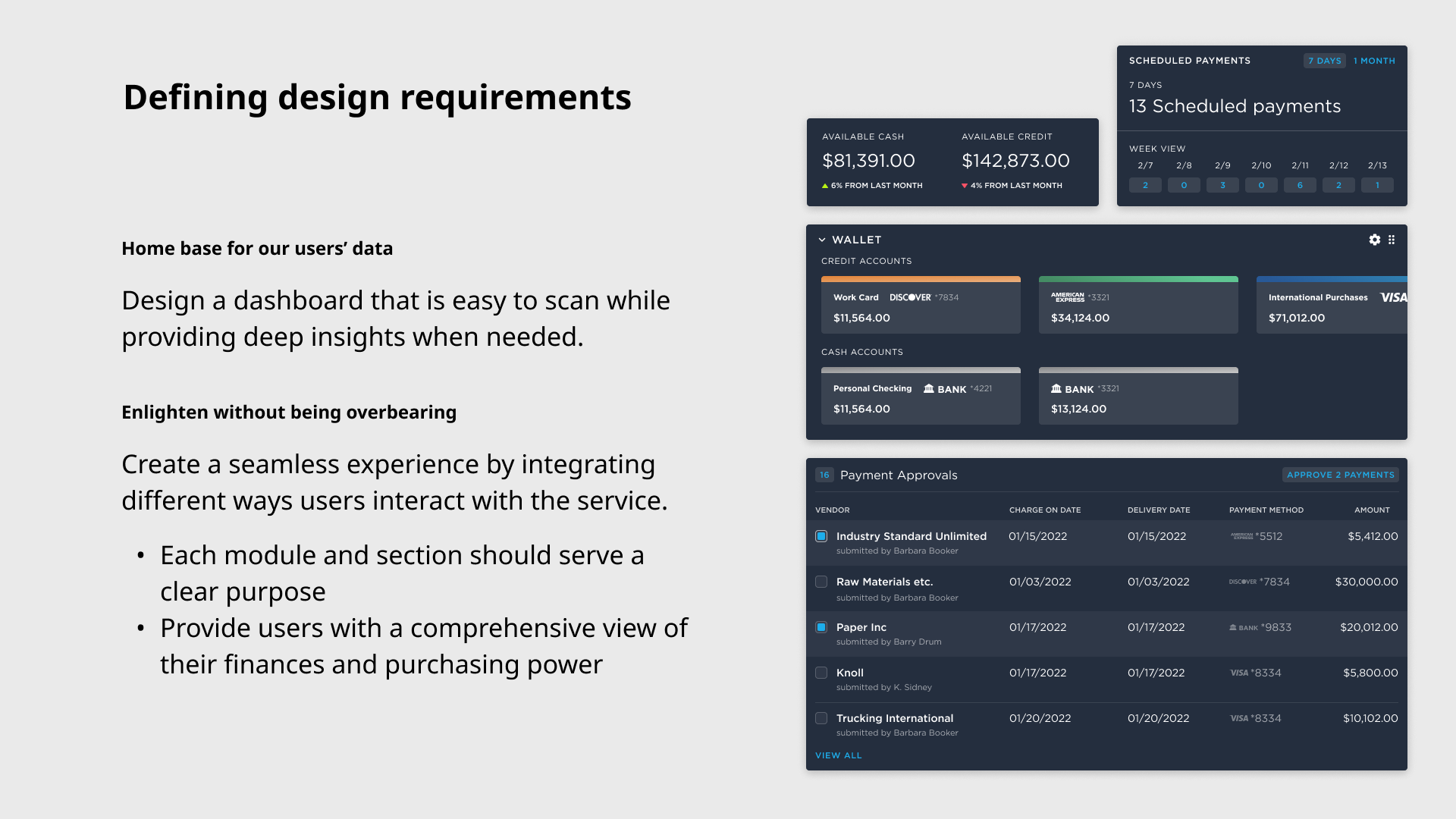
Task: Collapse the Wallet section chevron
Action: [822, 240]
